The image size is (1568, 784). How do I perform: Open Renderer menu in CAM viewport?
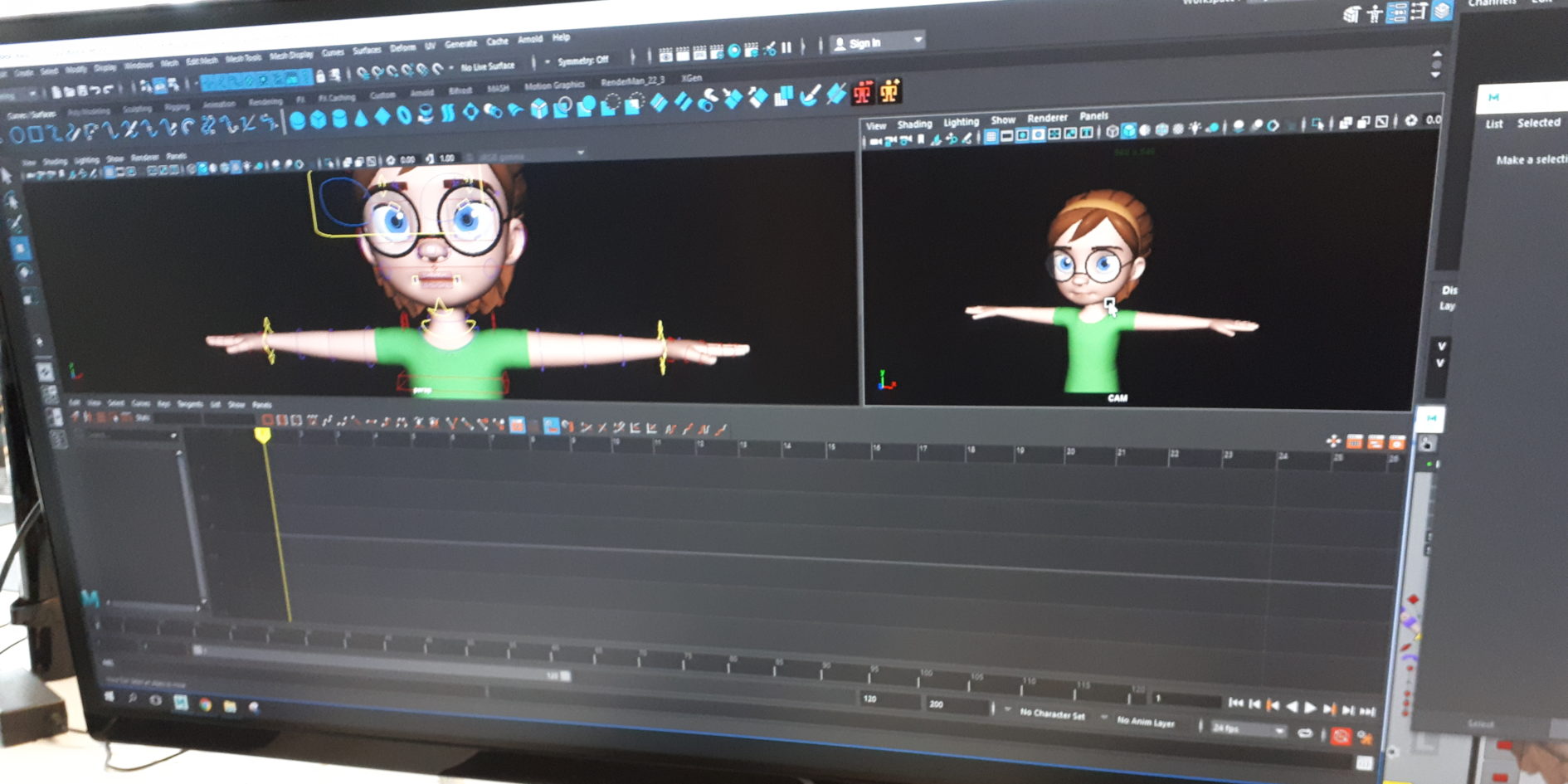1048,118
